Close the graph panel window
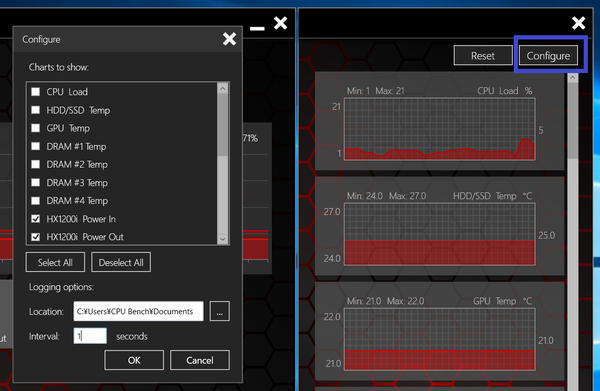This screenshot has width=600, height=391. pyautogui.click(x=578, y=23)
